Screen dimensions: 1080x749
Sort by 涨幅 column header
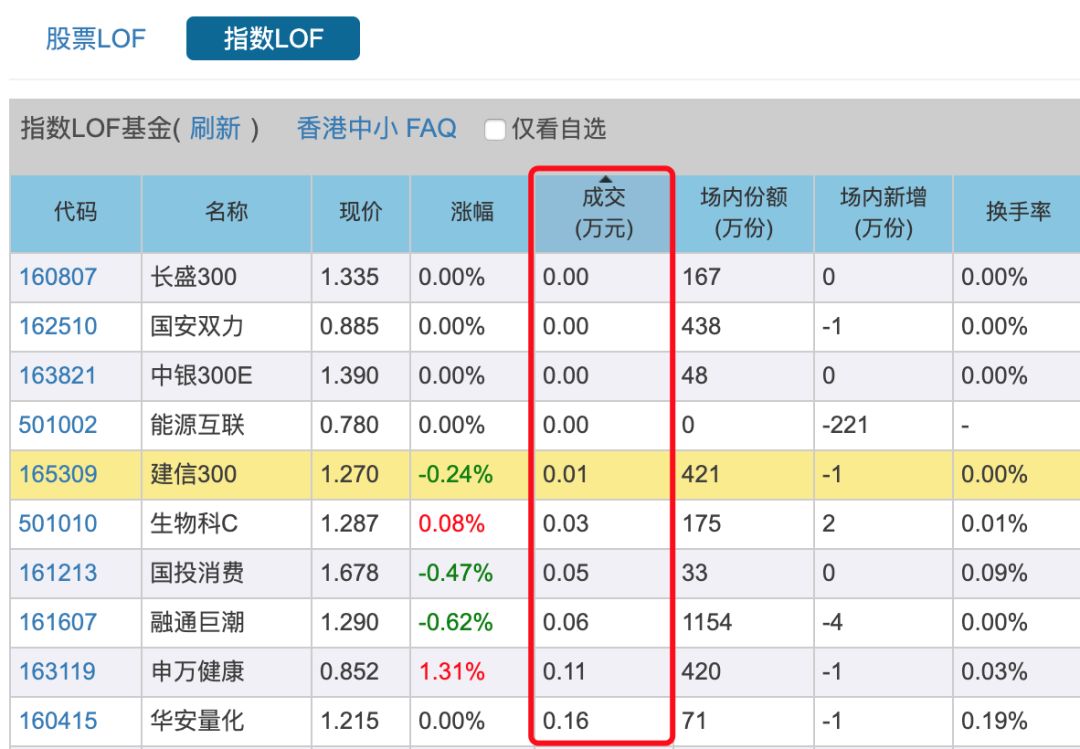472,213
